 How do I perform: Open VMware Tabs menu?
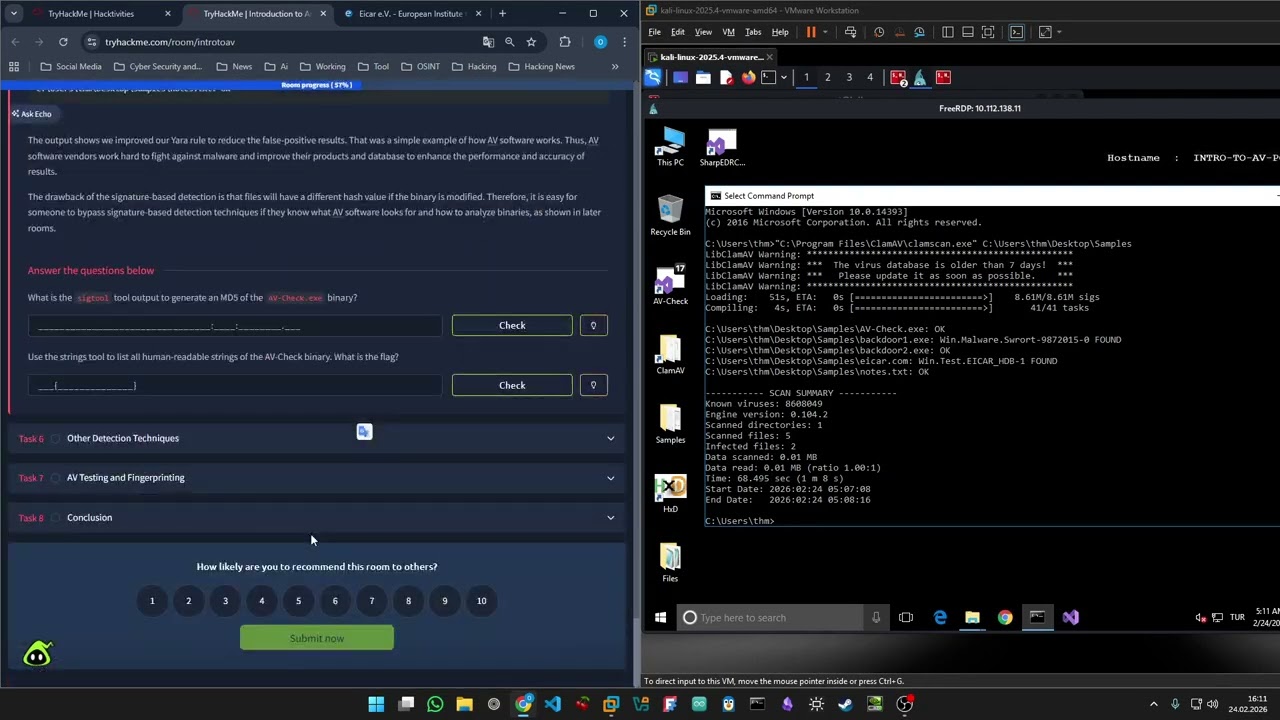[x=753, y=32]
